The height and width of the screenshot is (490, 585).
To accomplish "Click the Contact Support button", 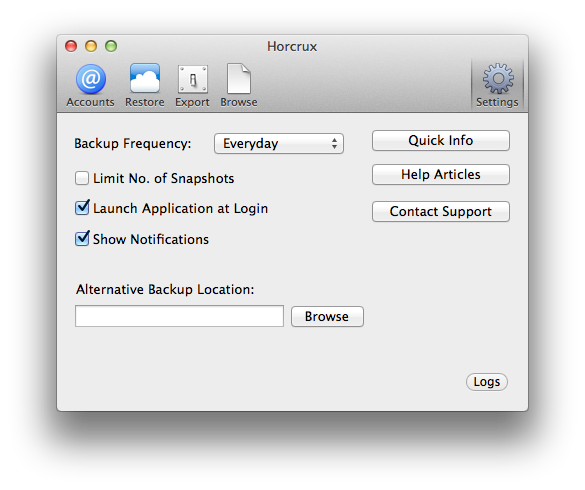I will tap(441, 212).
